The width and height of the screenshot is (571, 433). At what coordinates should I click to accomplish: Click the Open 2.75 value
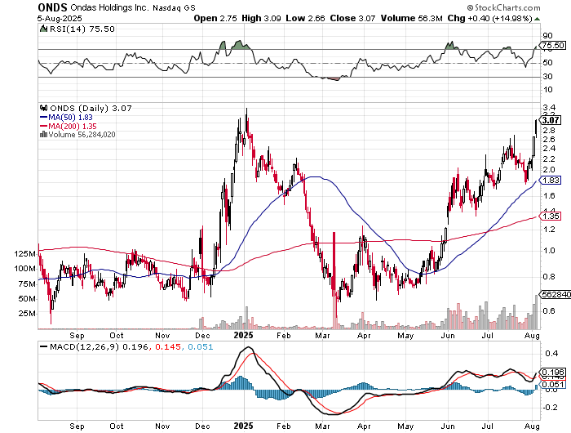coord(215,18)
